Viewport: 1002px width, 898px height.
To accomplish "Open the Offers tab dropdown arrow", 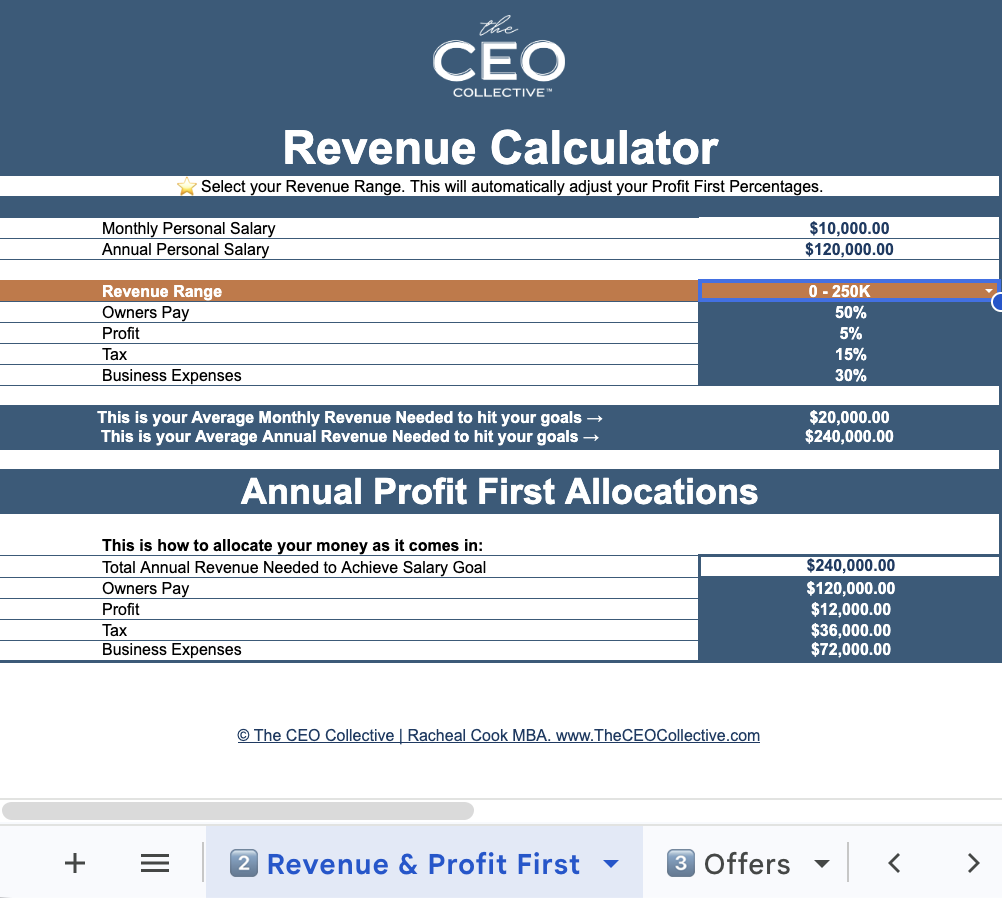I will click(822, 864).
